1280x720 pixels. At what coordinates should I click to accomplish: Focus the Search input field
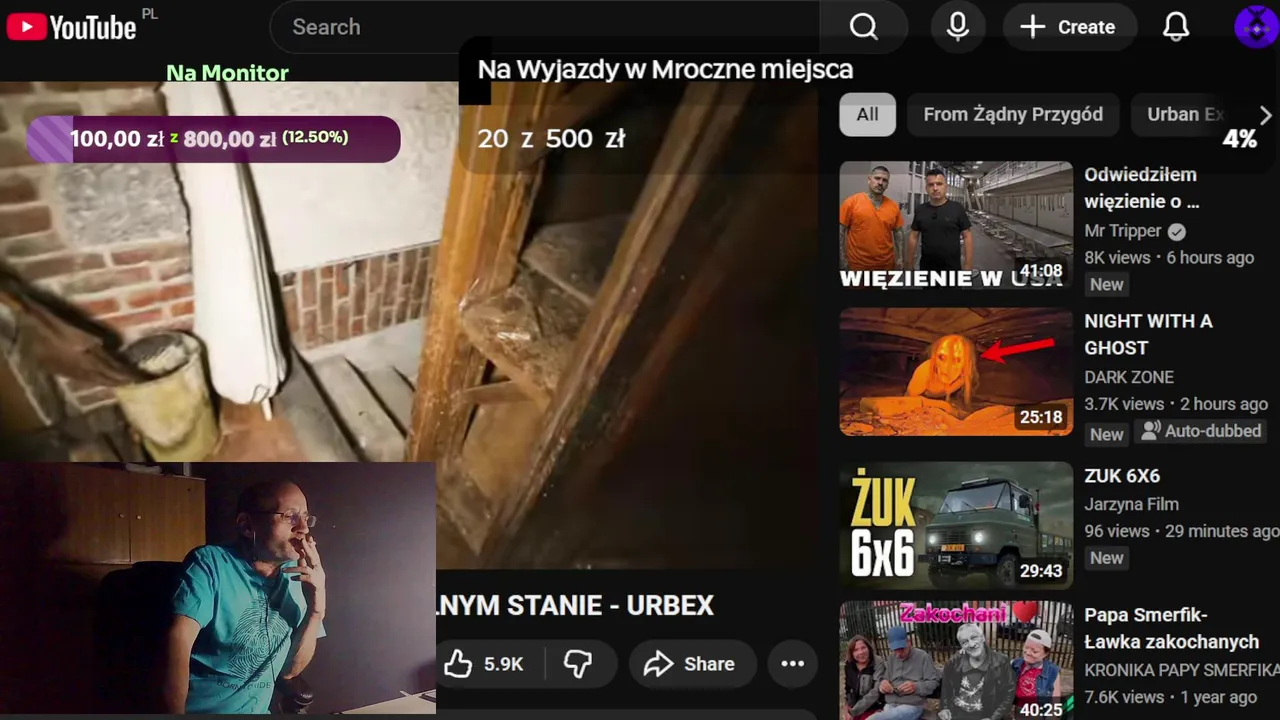point(545,27)
